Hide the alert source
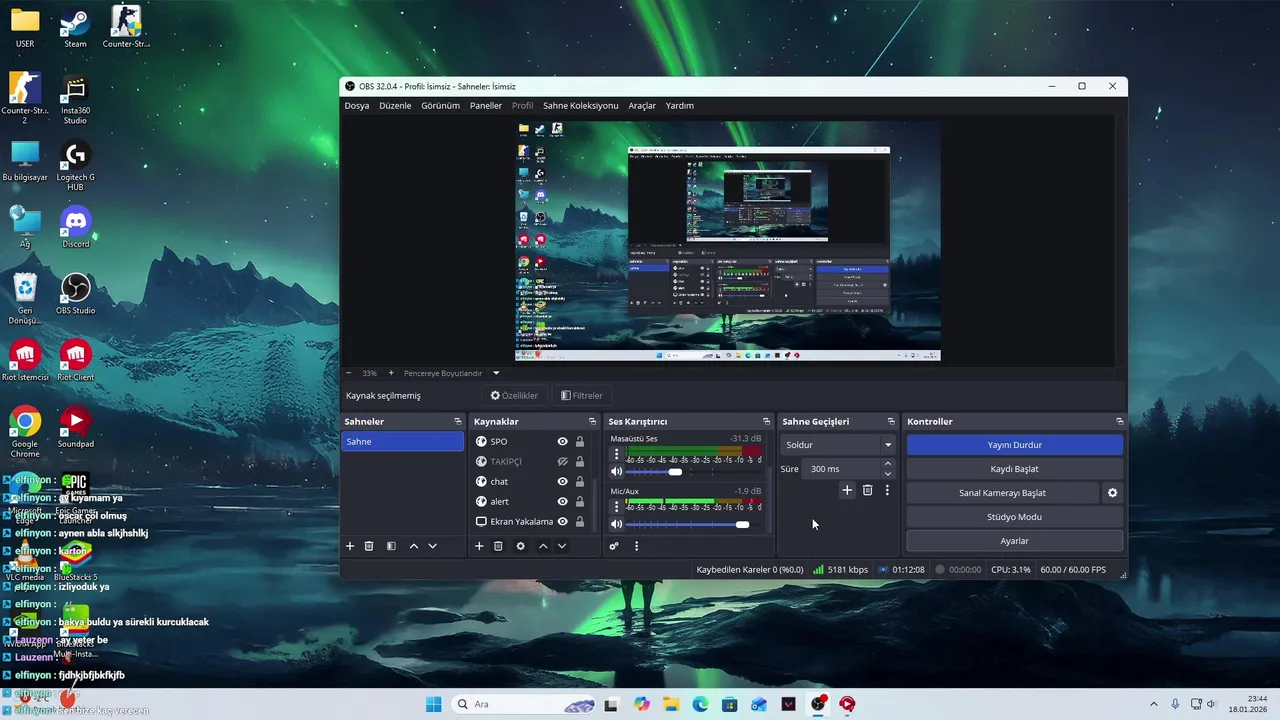Viewport: 1280px width, 720px height. [x=563, y=501]
